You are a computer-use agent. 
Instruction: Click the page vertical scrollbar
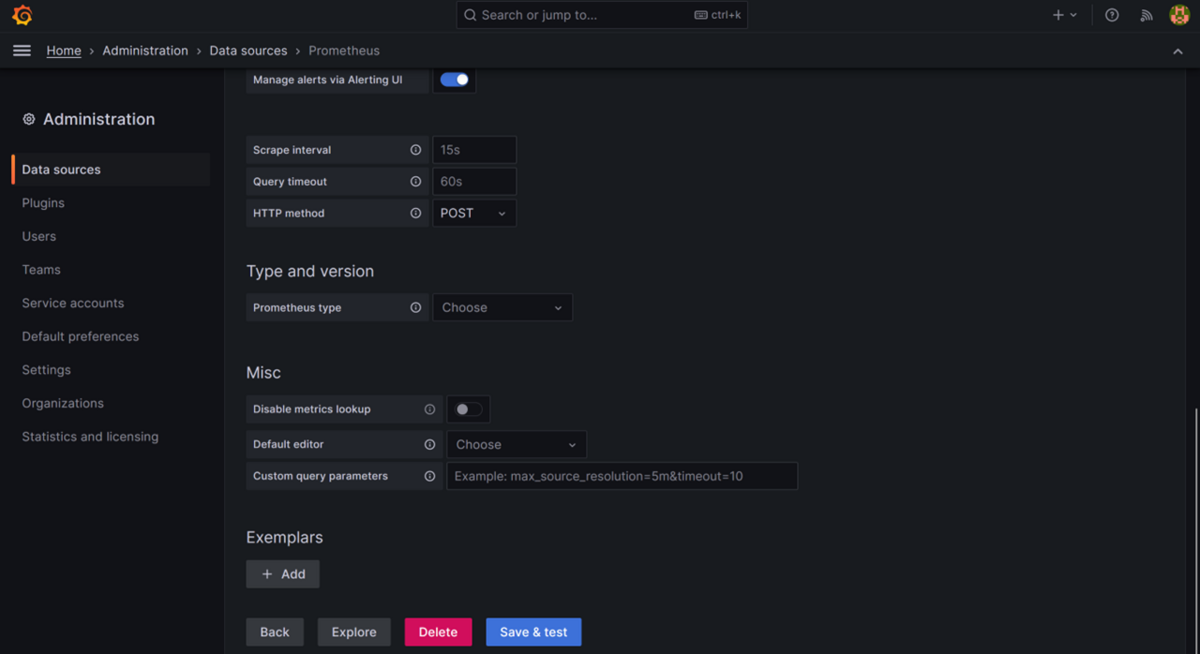(1196, 530)
